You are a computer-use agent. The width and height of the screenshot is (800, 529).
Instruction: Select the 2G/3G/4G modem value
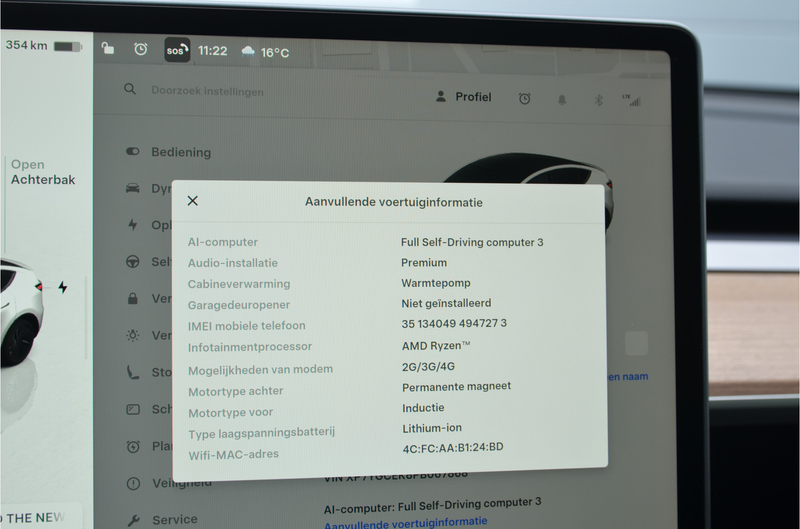point(428,366)
